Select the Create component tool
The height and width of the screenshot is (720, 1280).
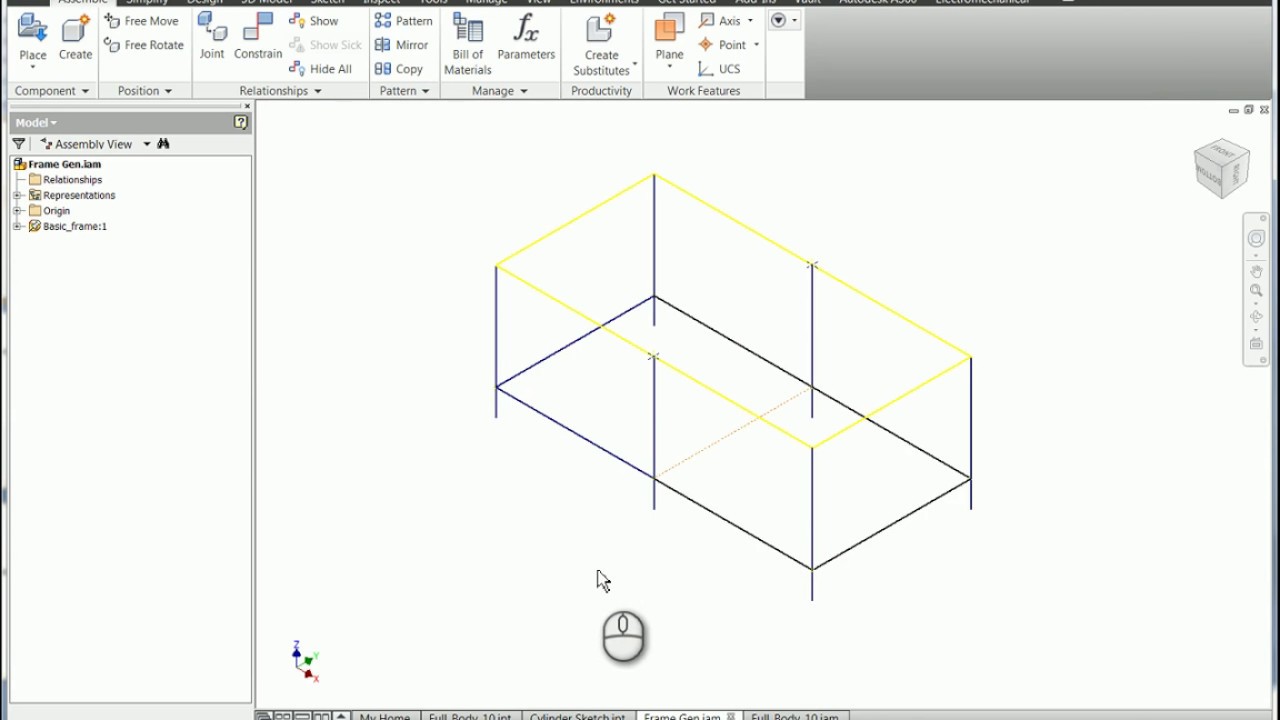tap(75, 36)
